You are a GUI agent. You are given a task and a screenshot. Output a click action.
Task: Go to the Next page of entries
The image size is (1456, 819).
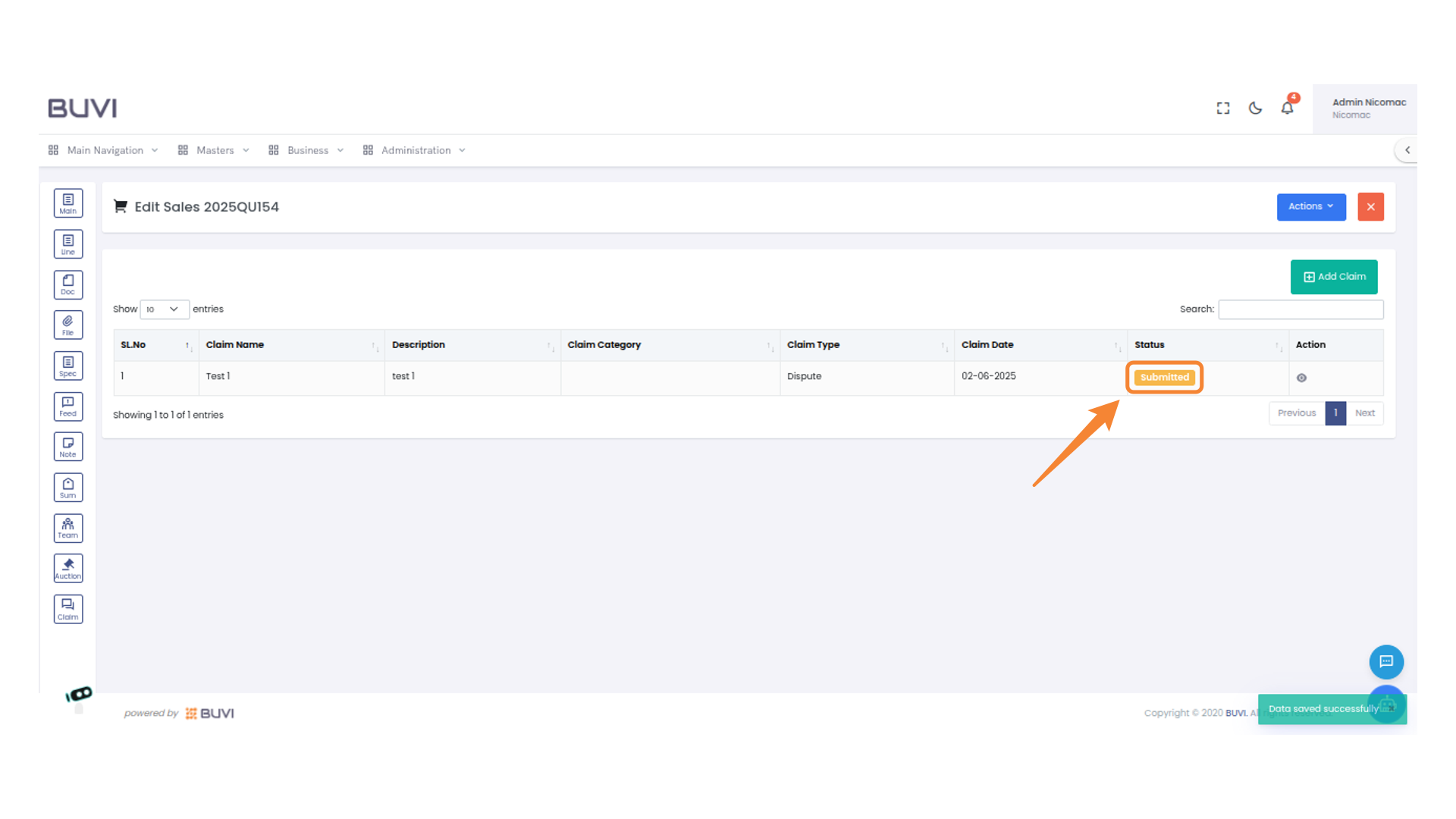(1365, 413)
